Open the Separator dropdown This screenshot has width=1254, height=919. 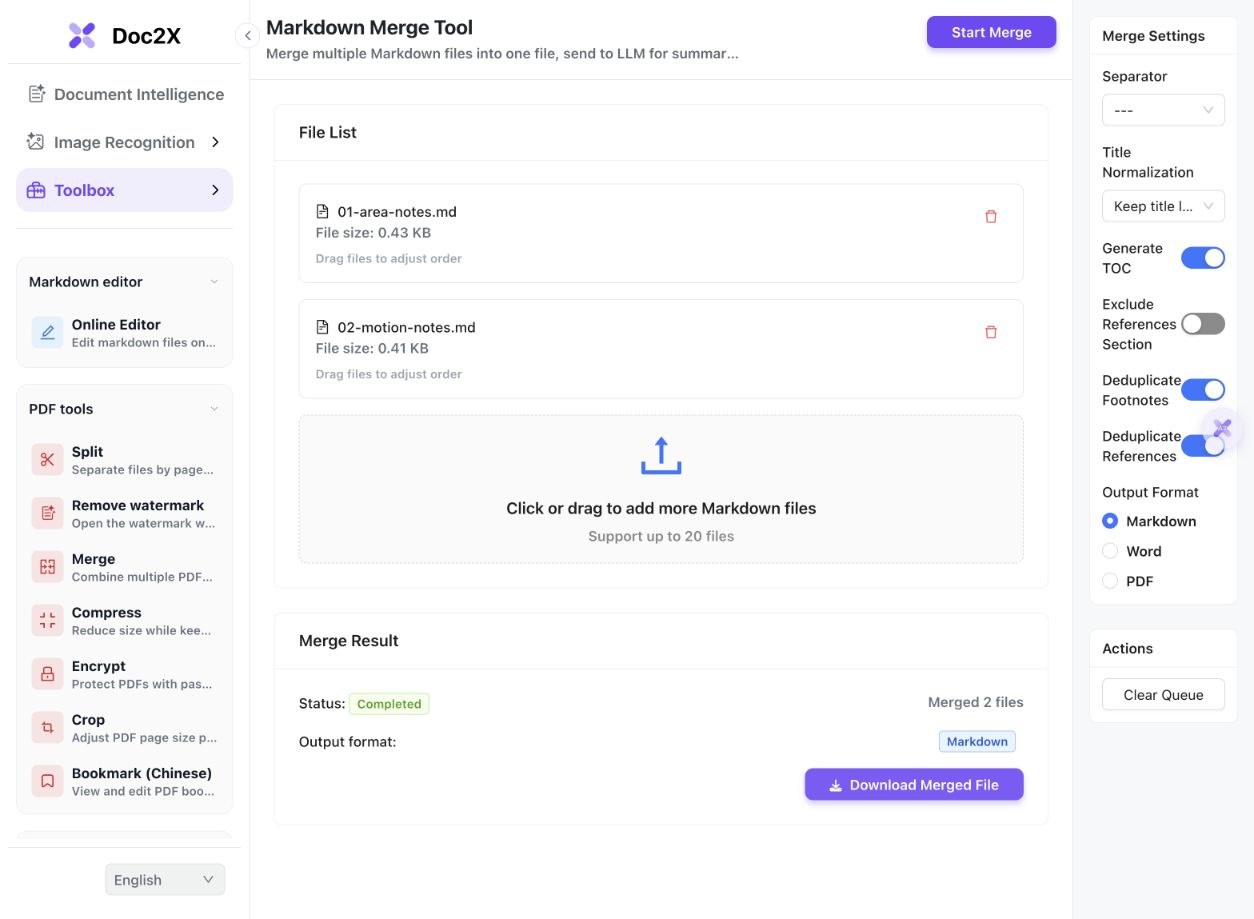[x=1163, y=110]
